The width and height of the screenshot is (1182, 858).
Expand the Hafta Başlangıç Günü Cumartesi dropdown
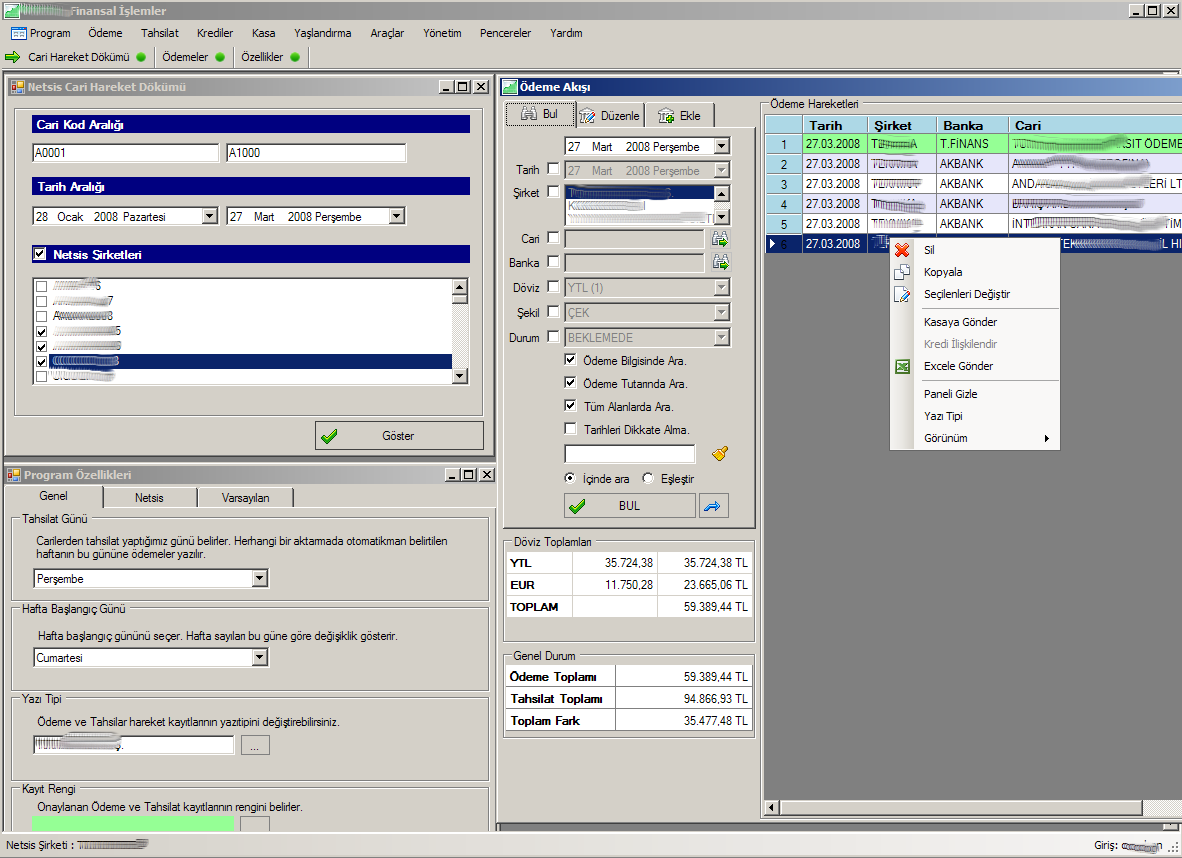click(260, 658)
